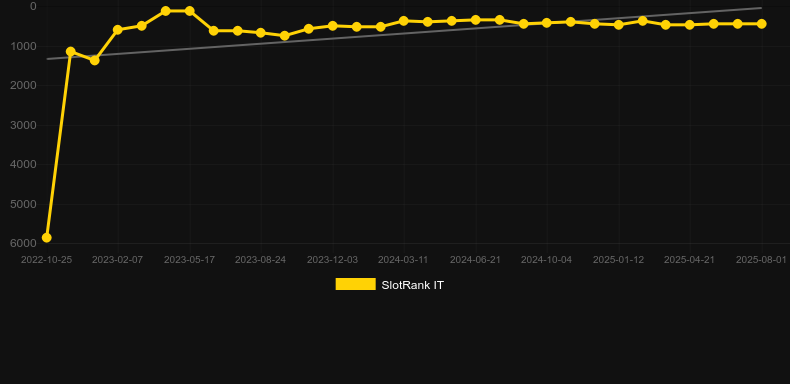Click the data point above 2024-03-11
This screenshot has height=384, width=790.
click(404, 21)
